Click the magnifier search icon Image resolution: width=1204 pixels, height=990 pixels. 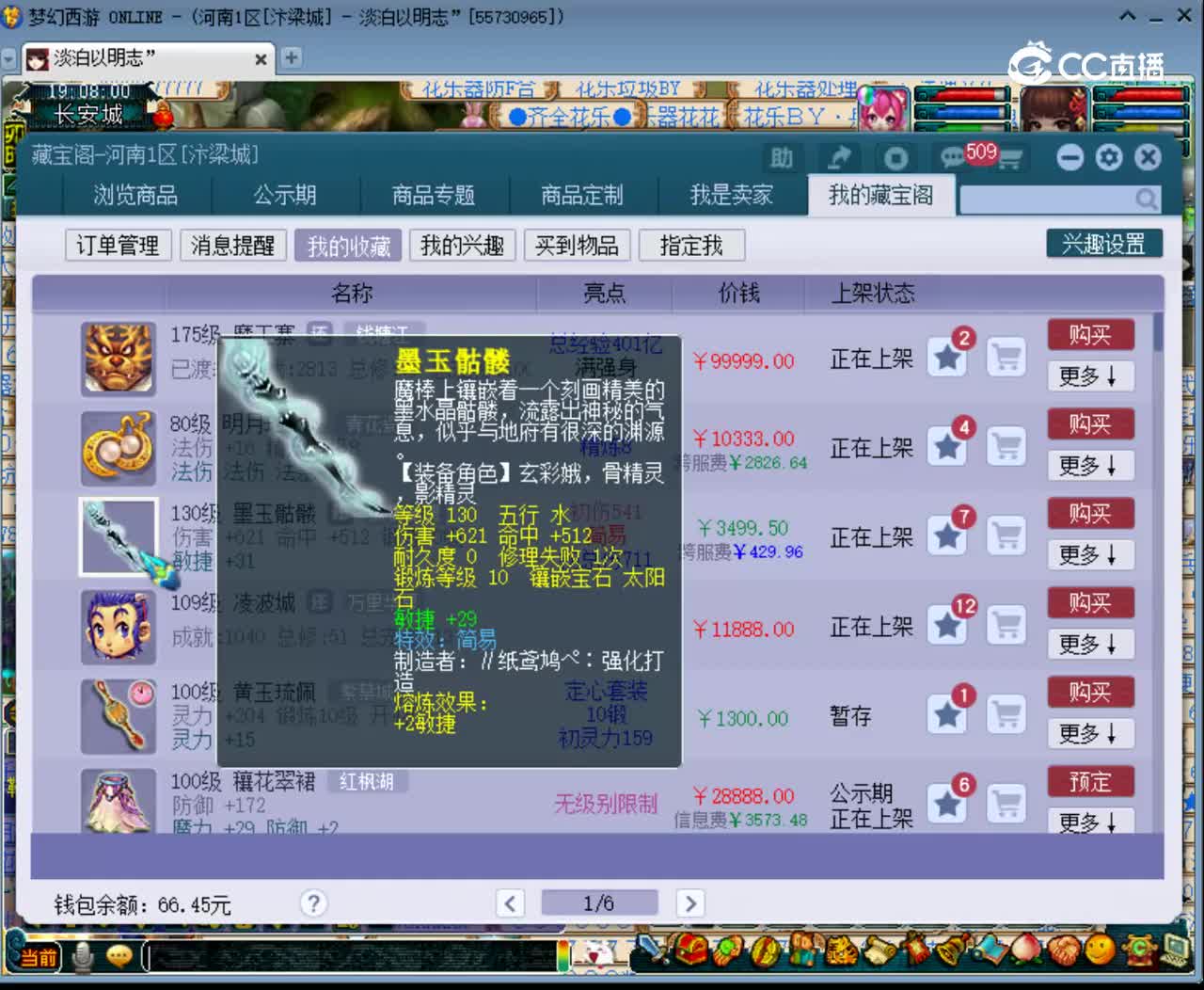(1146, 199)
